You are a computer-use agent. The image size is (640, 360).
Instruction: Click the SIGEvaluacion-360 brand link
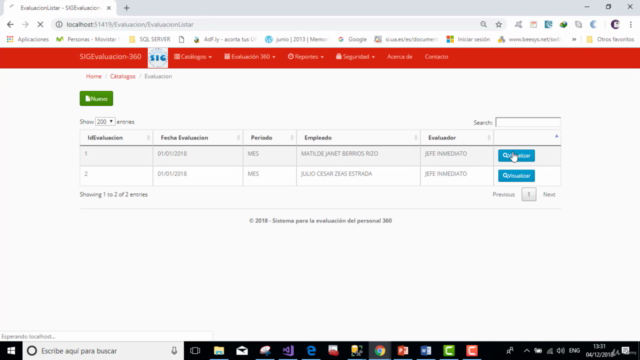click(110, 57)
